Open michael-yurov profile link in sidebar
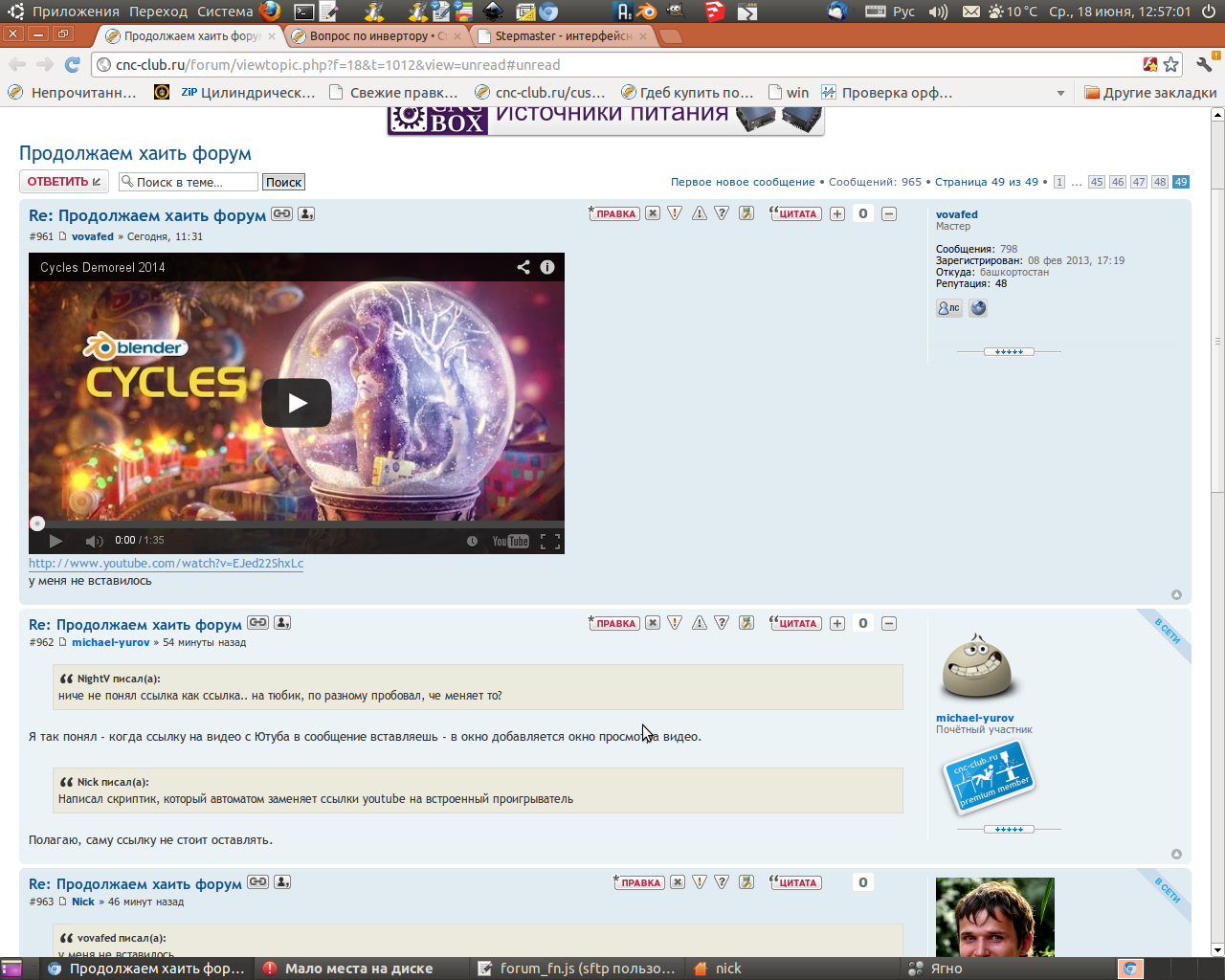Screen dimensions: 1225x980 click(974, 718)
